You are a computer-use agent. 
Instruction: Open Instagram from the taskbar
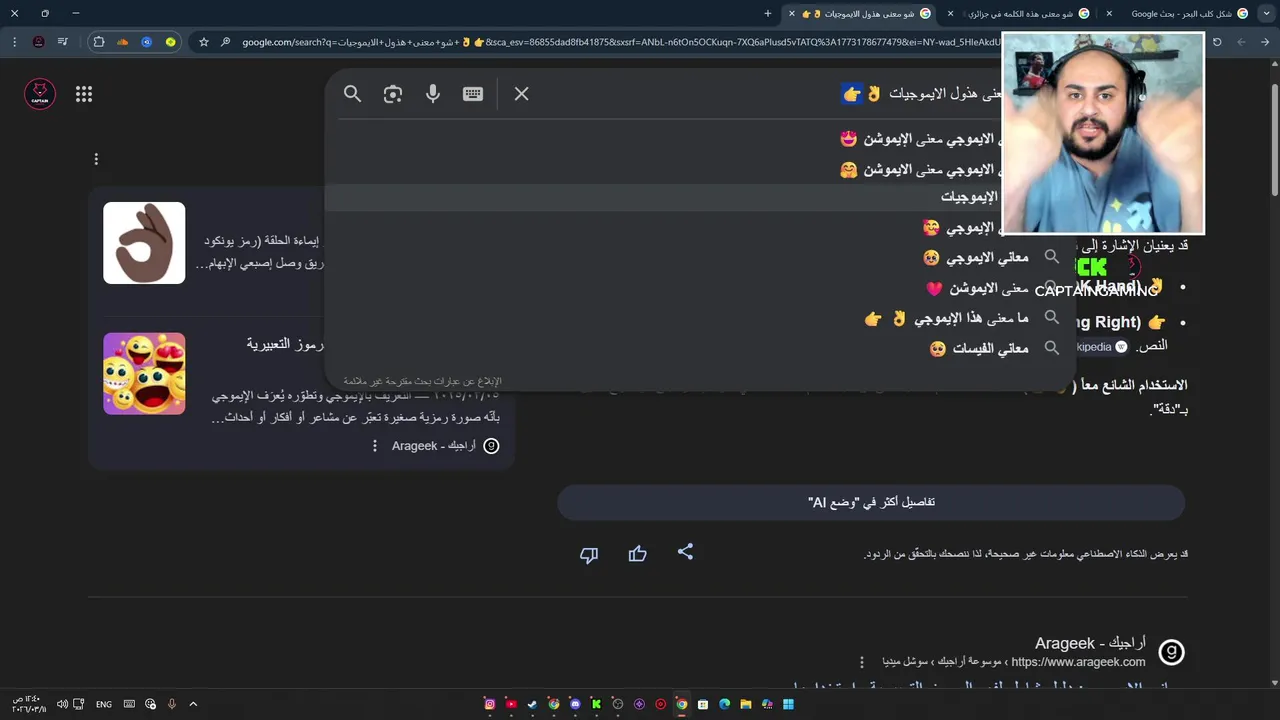490,704
